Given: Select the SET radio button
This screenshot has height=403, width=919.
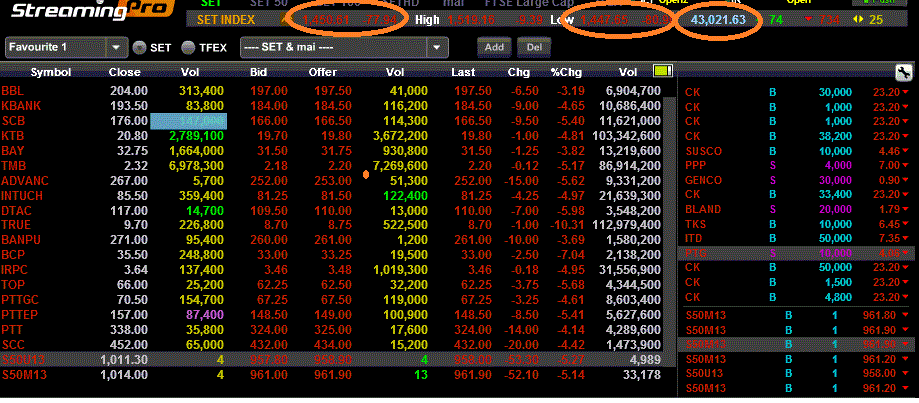Looking at the screenshot, I should click(139, 48).
